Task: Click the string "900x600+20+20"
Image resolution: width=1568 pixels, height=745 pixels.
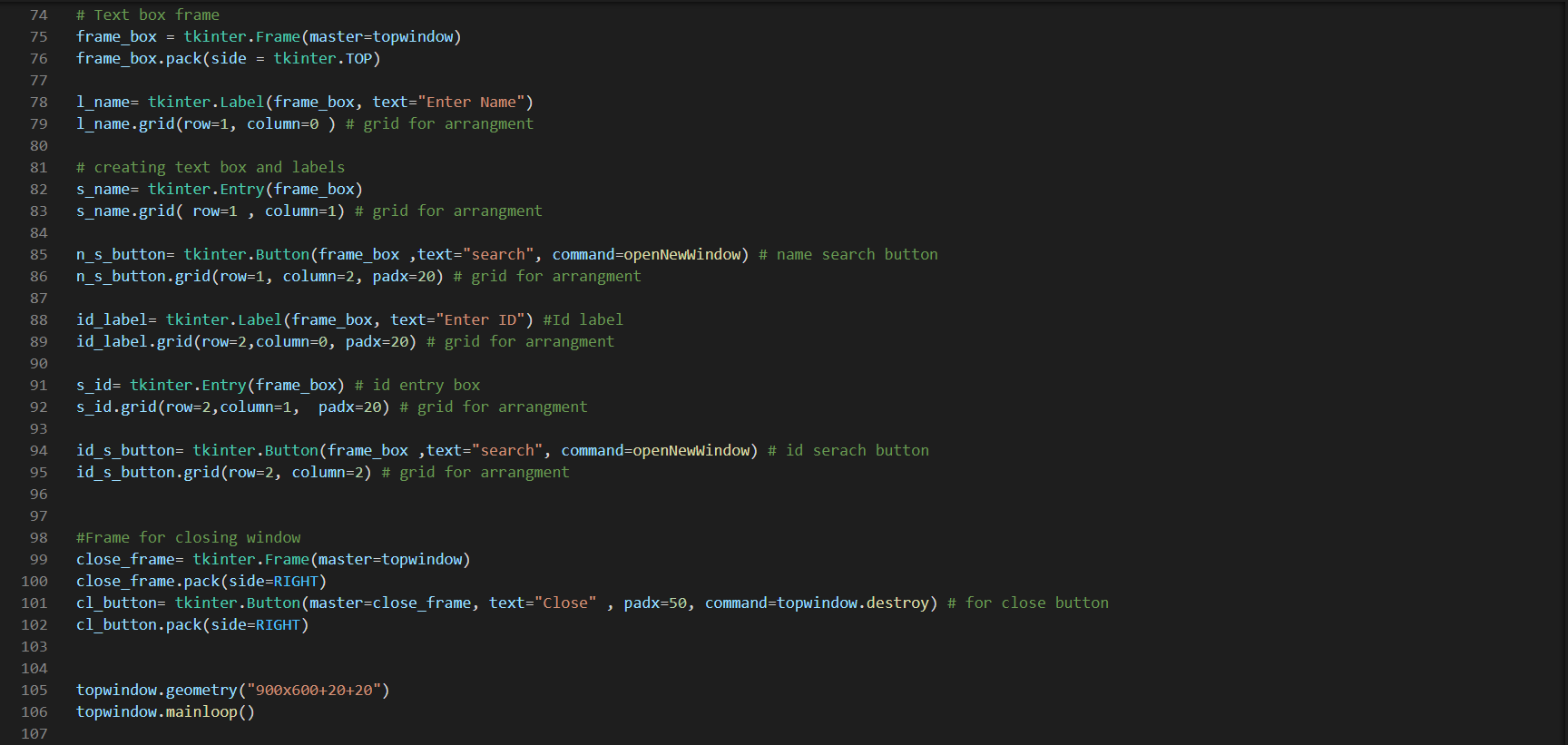Action: coord(314,690)
